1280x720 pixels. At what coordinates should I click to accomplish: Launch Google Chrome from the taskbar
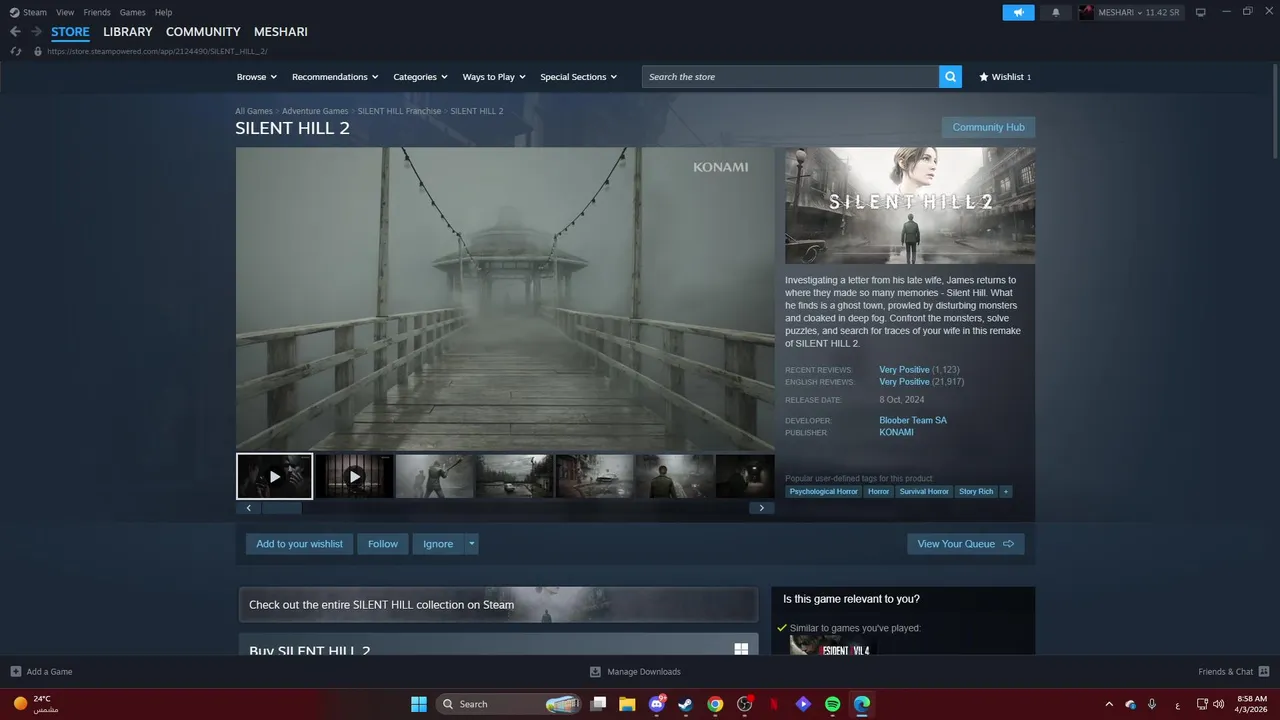[715, 704]
